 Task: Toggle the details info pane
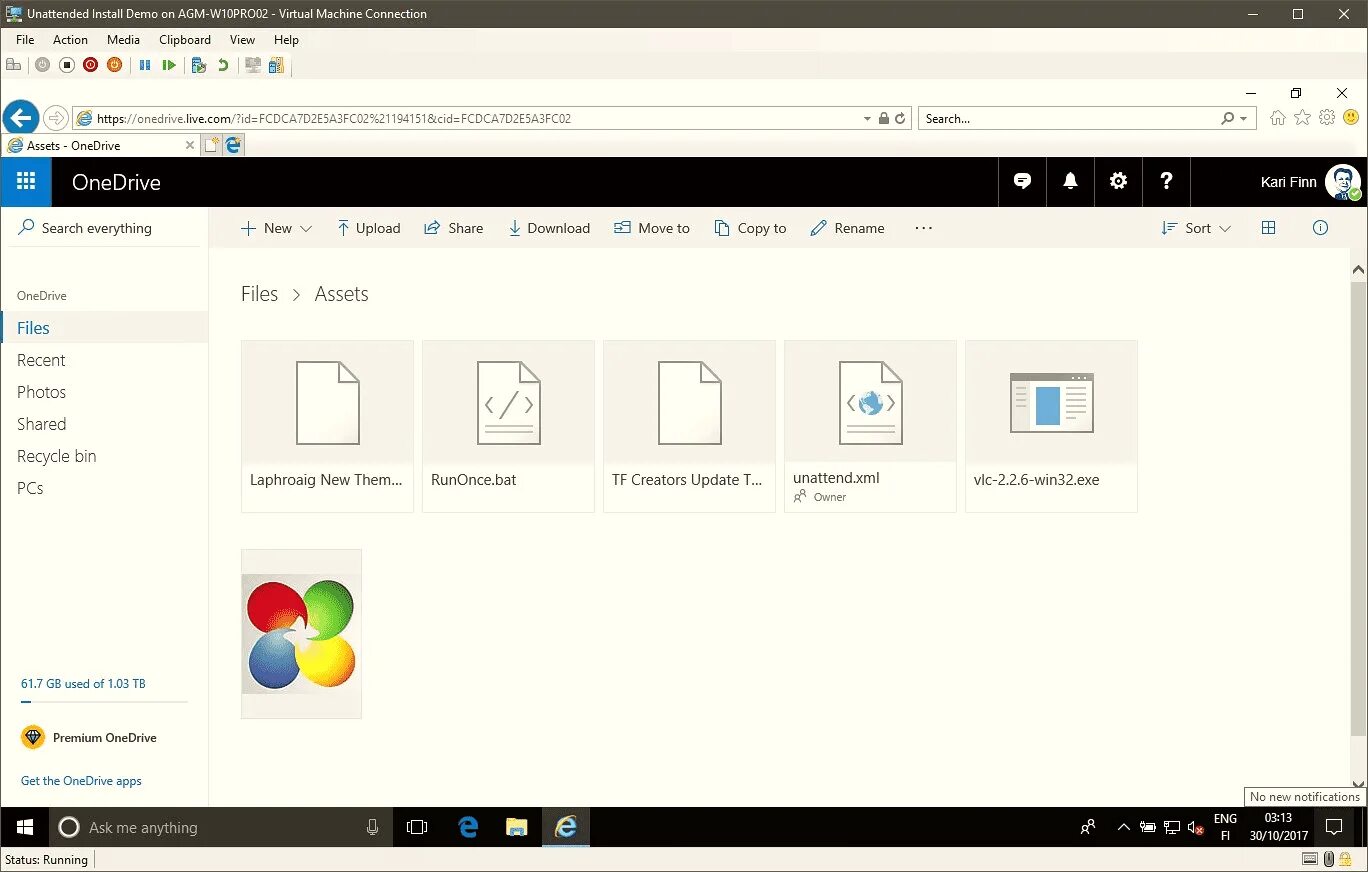tap(1320, 228)
